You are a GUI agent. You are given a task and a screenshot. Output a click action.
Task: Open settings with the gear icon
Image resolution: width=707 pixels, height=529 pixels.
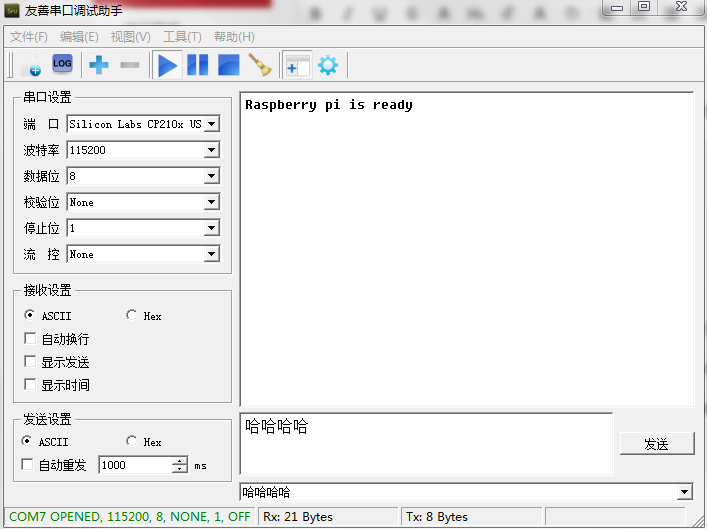pyautogui.click(x=328, y=65)
